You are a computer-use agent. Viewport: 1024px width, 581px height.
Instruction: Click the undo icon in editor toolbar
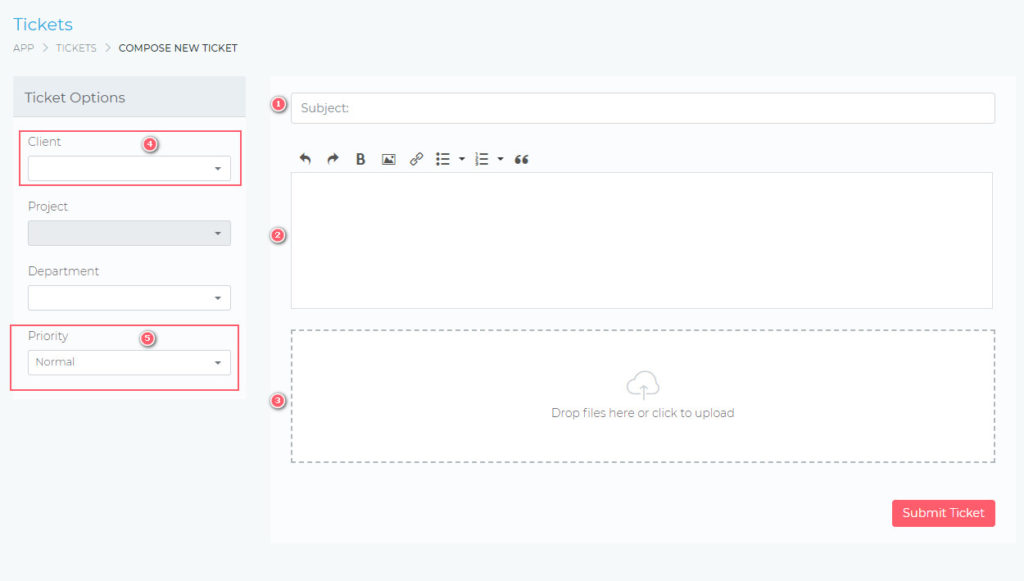(305, 158)
